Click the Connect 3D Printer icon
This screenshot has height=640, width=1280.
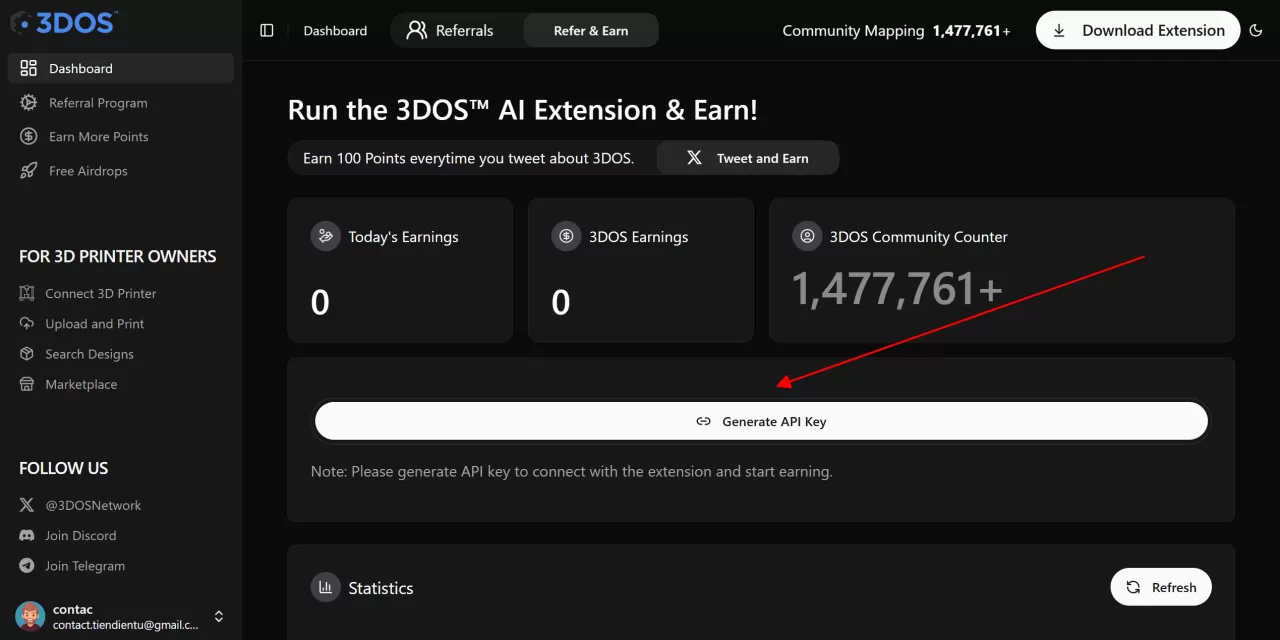pyautogui.click(x=27, y=293)
